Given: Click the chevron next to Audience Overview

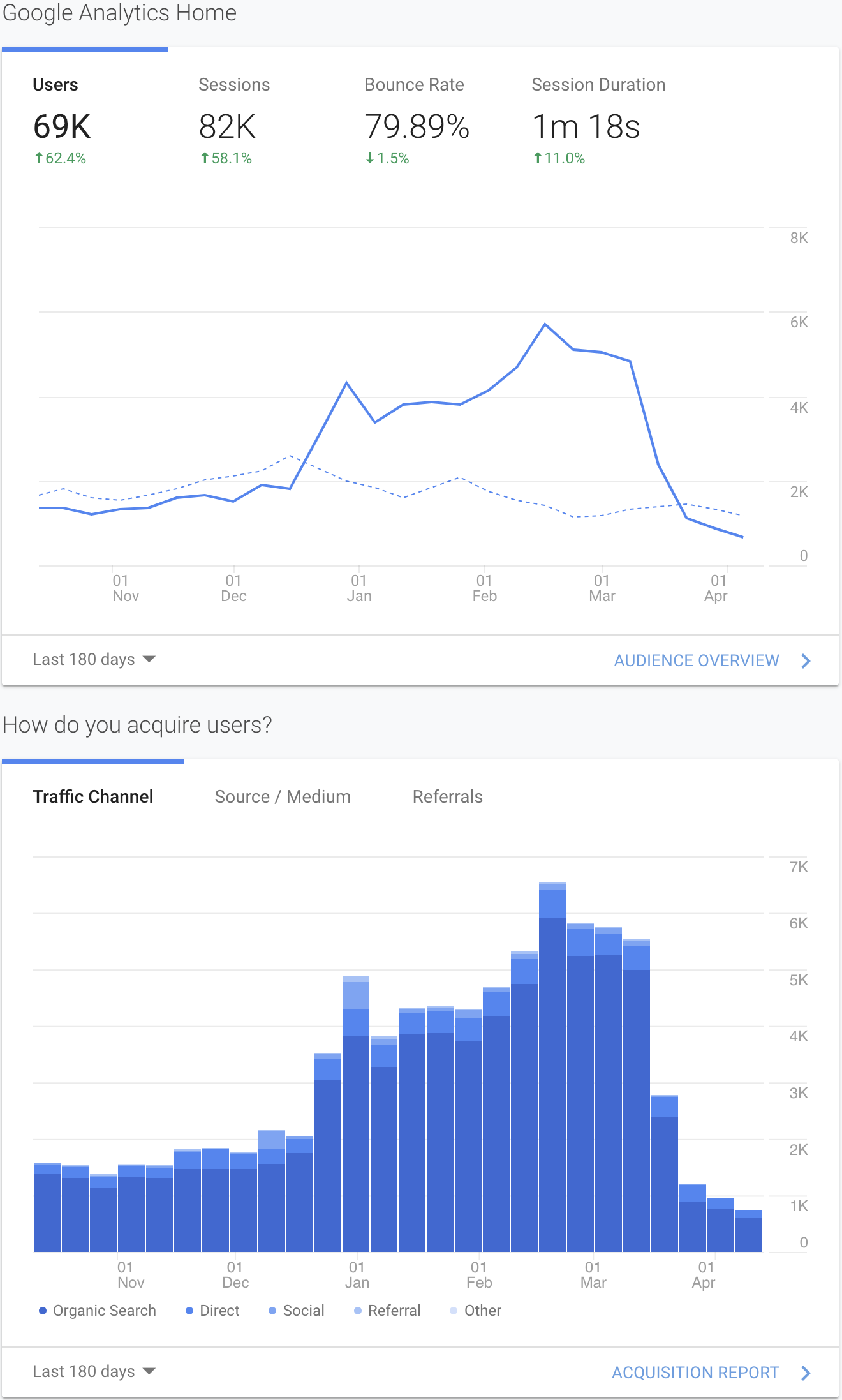Looking at the screenshot, I should point(806,660).
